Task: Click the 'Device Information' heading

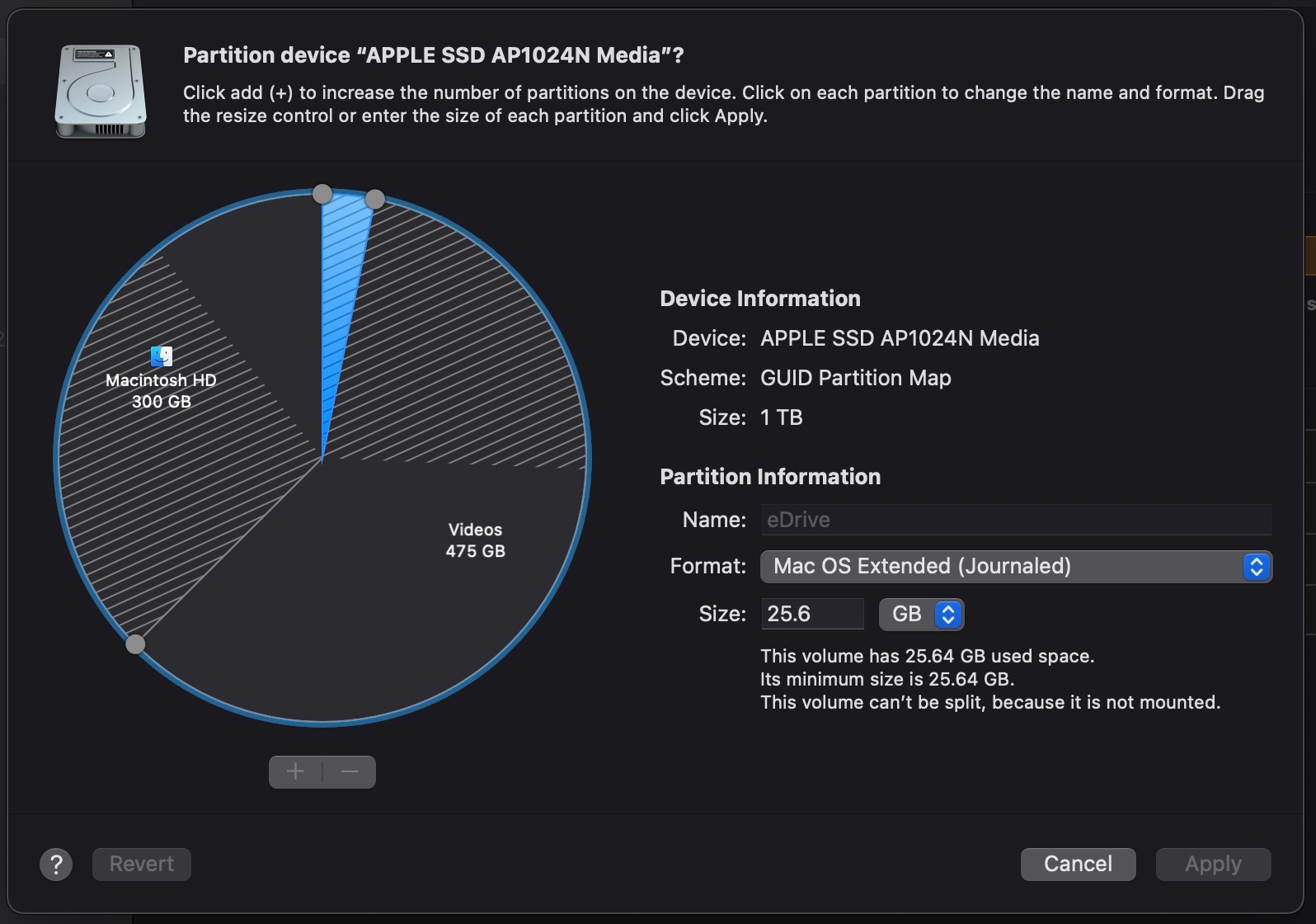Action: tap(760, 299)
